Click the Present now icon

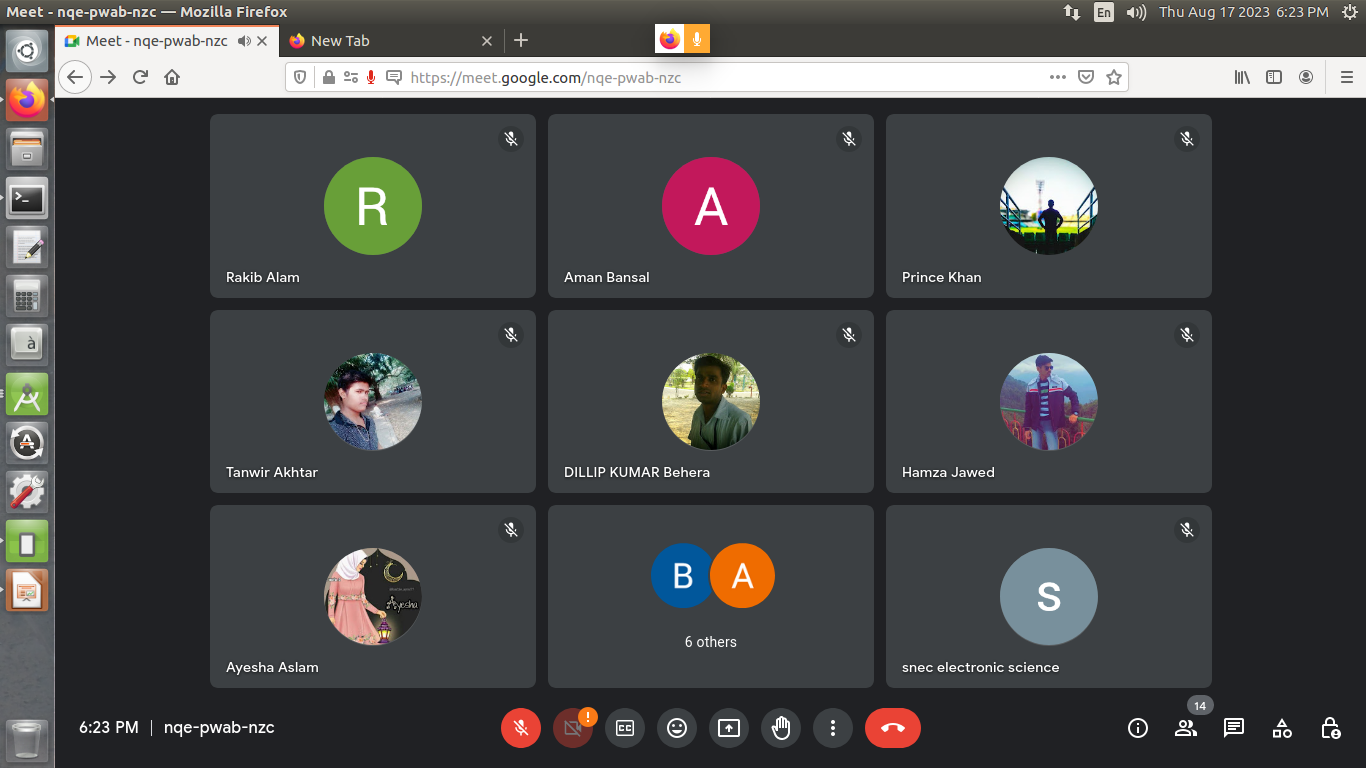(x=729, y=728)
